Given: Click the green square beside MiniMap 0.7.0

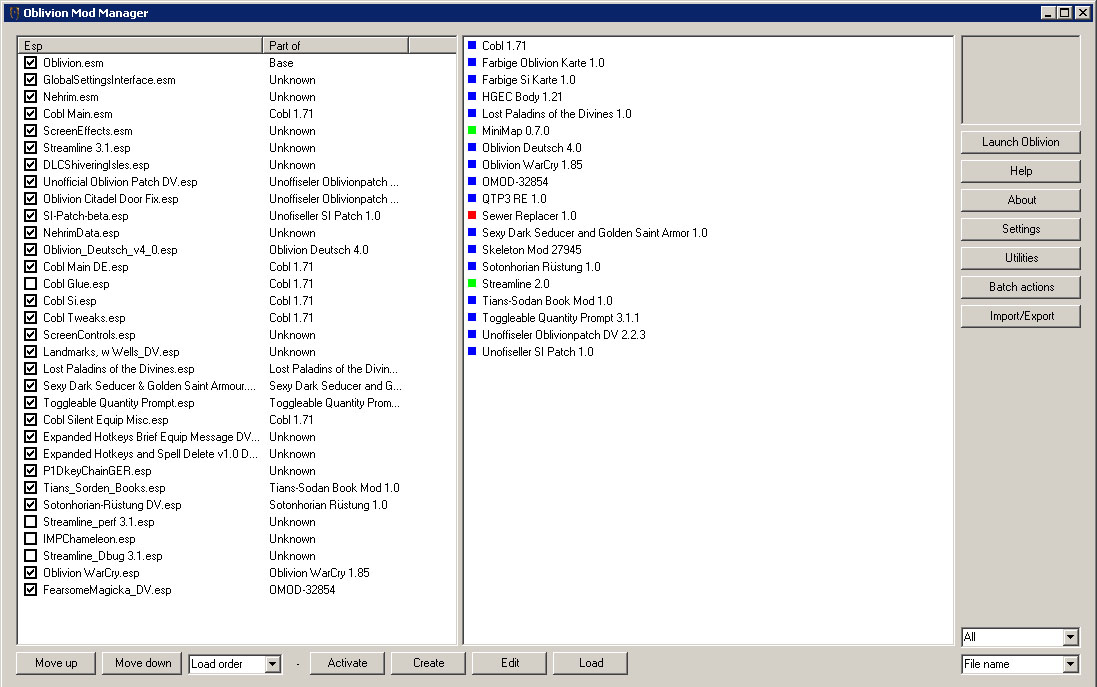Looking at the screenshot, I should tap(472, 131).
